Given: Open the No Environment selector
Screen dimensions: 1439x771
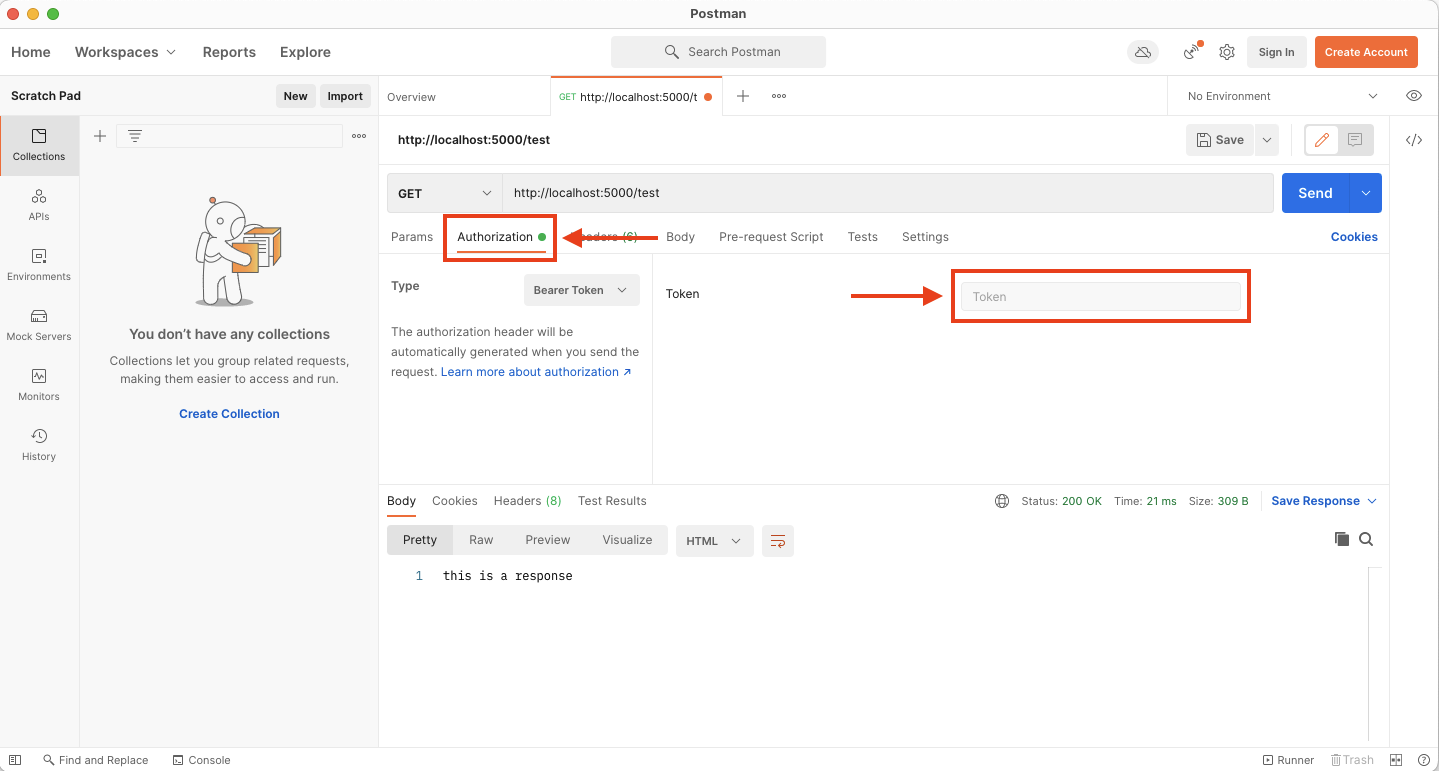Looking at the screenshot, I should coord(1281,96).
